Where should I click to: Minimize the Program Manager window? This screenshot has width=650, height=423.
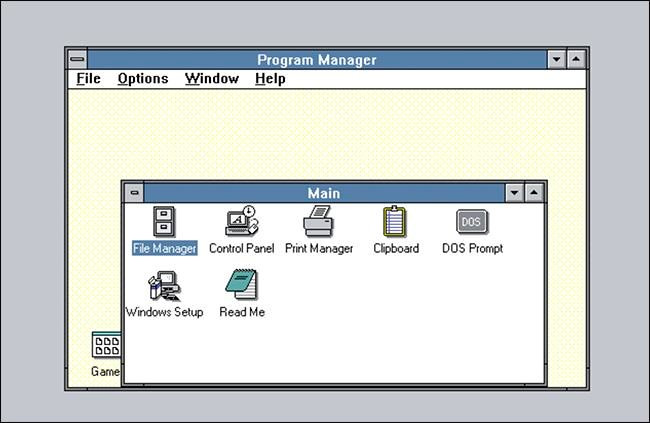click(556, 60)
